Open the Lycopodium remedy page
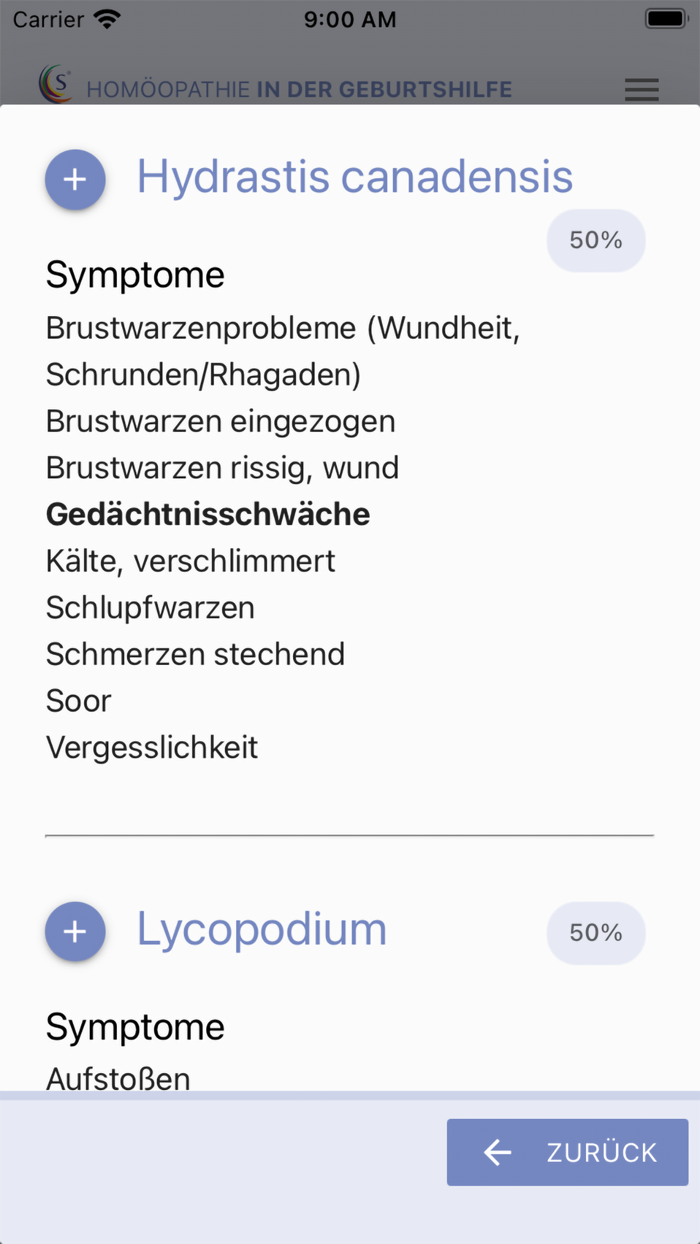700x1244 pixels. click(261, 929)
